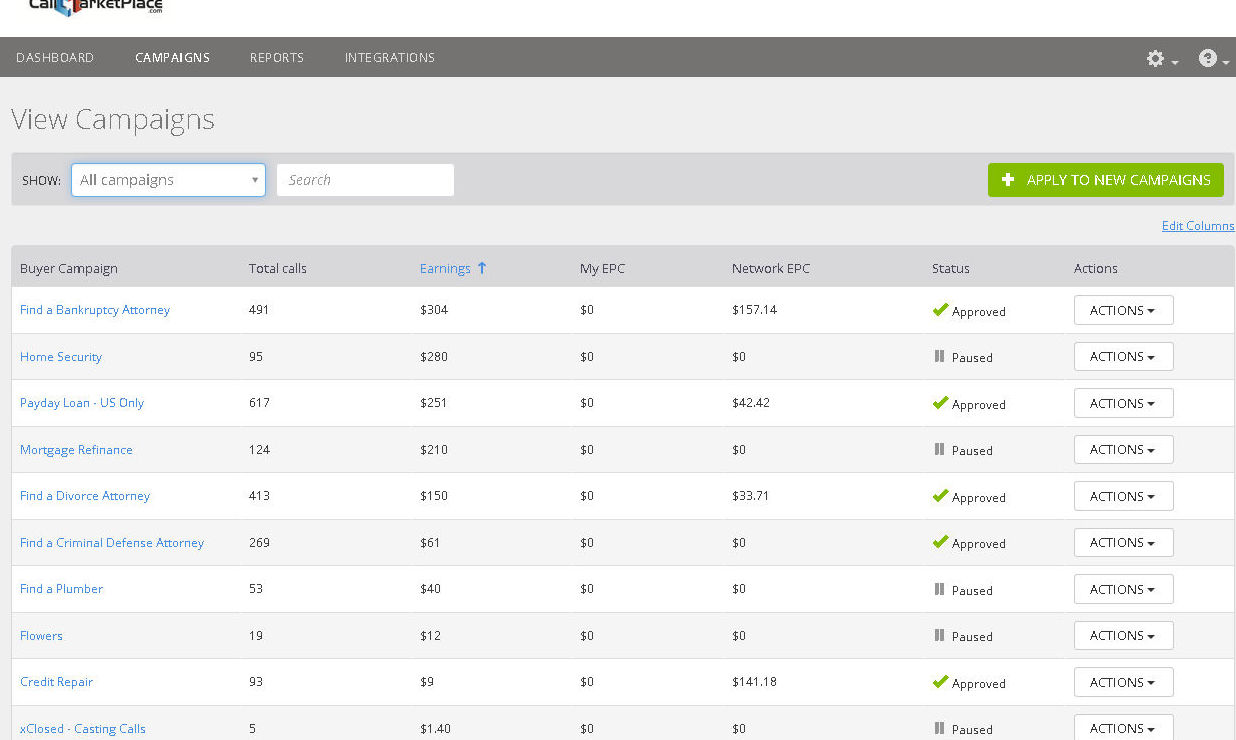This screenshot has height=740, width=1236.
Task: Open the help question mark menu
Action: [1208, 59]
